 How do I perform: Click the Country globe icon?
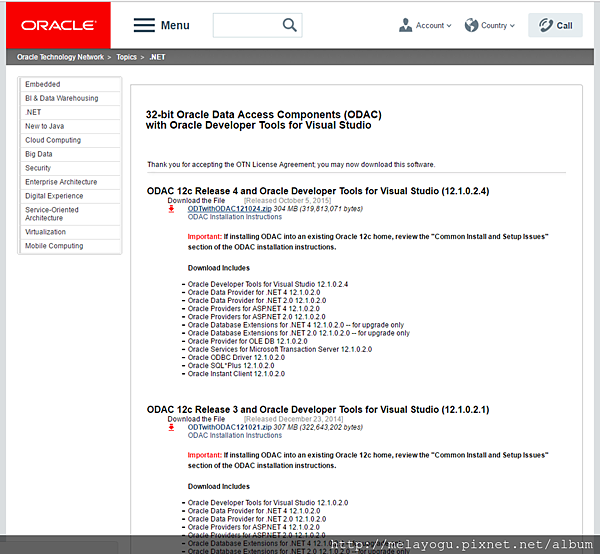coord(471,25)
